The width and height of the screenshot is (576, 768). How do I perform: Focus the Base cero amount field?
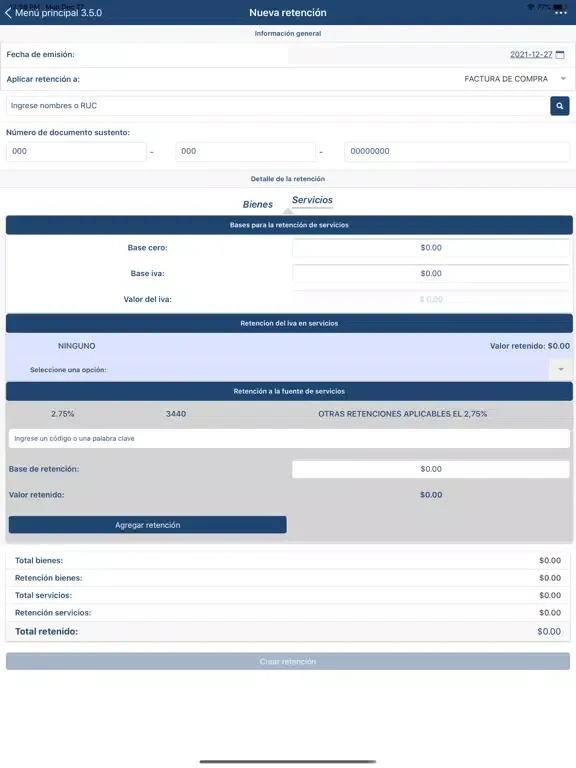click(431, 248)
